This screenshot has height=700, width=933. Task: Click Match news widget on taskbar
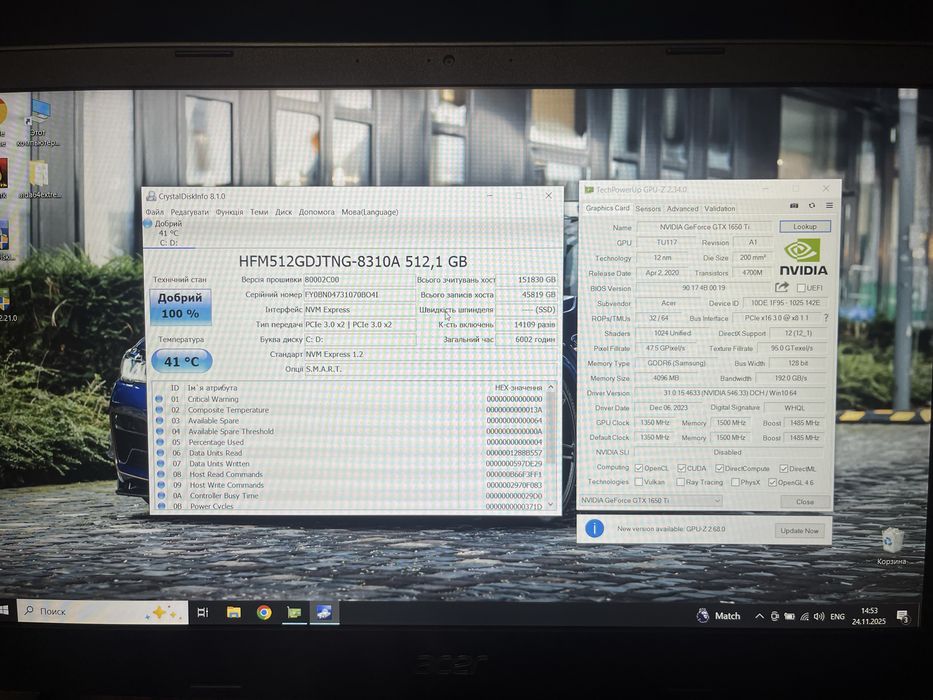coord(718,615)
